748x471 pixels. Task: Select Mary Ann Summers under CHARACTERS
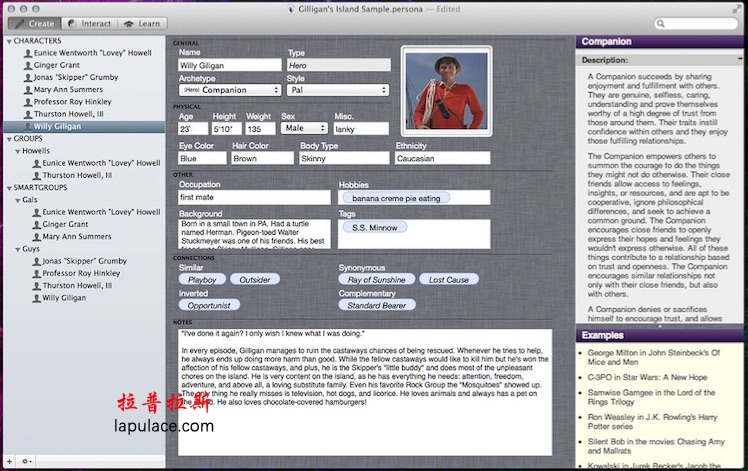tap(68, 89)
